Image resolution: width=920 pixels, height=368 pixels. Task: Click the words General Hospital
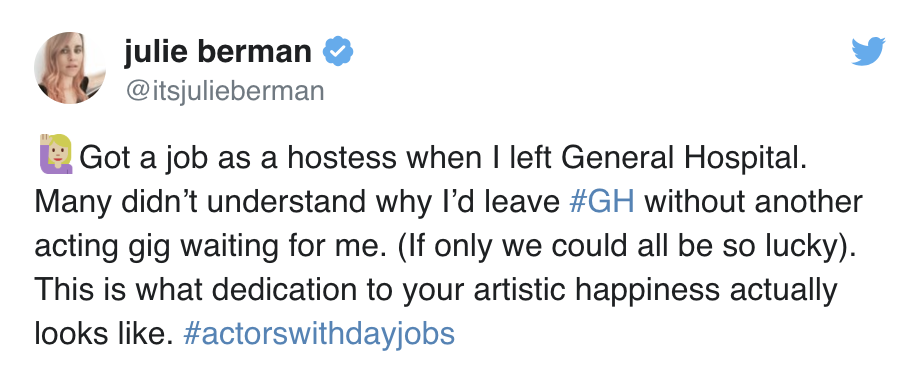(684, 157)
